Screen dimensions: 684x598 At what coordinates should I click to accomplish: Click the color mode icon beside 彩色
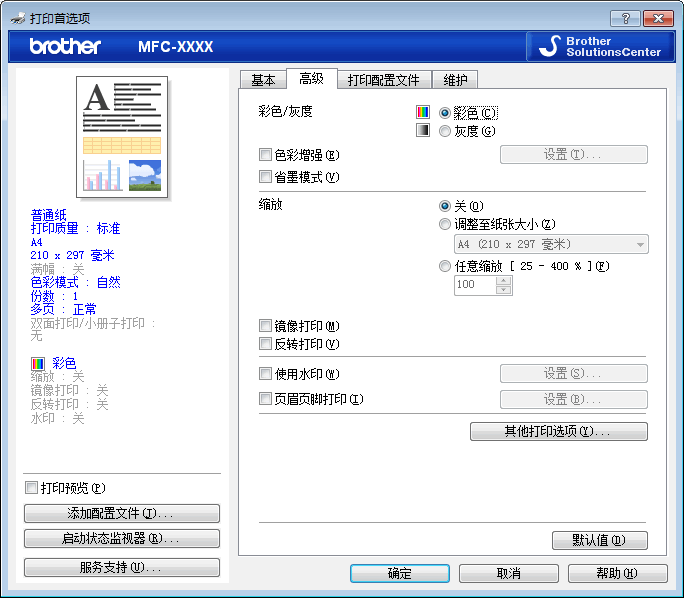pyautogui.click(x=423, y=113)
